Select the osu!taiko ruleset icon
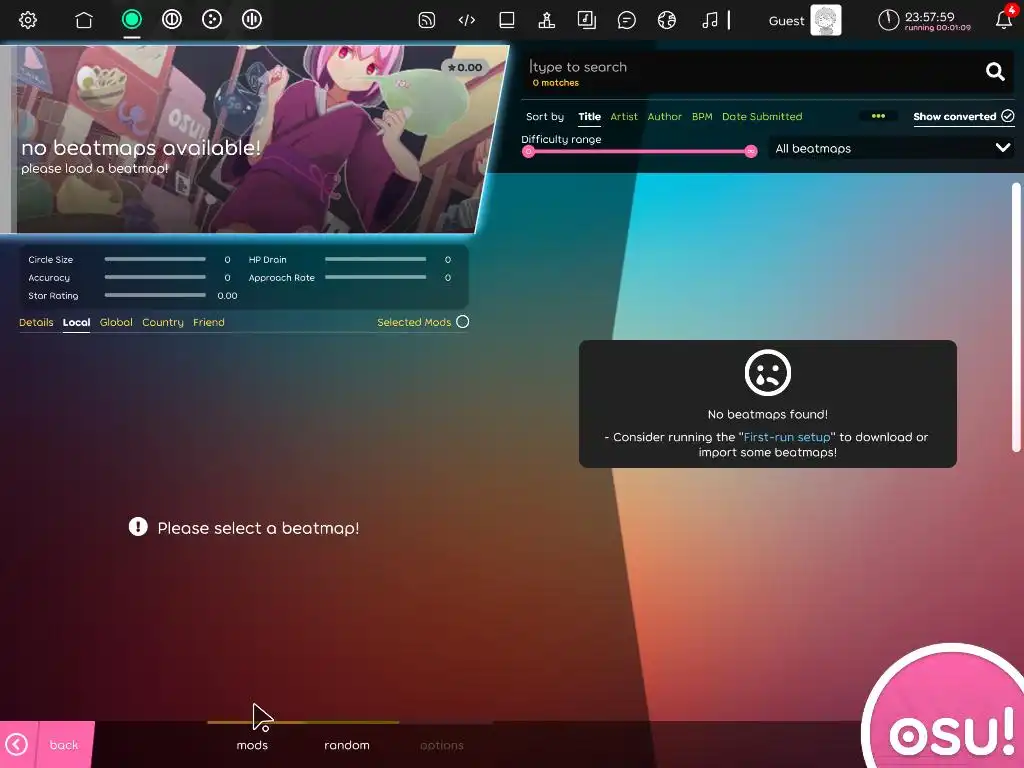This screenshot has width=1024, height=768. pyautogui.click(x=172, y=19)
